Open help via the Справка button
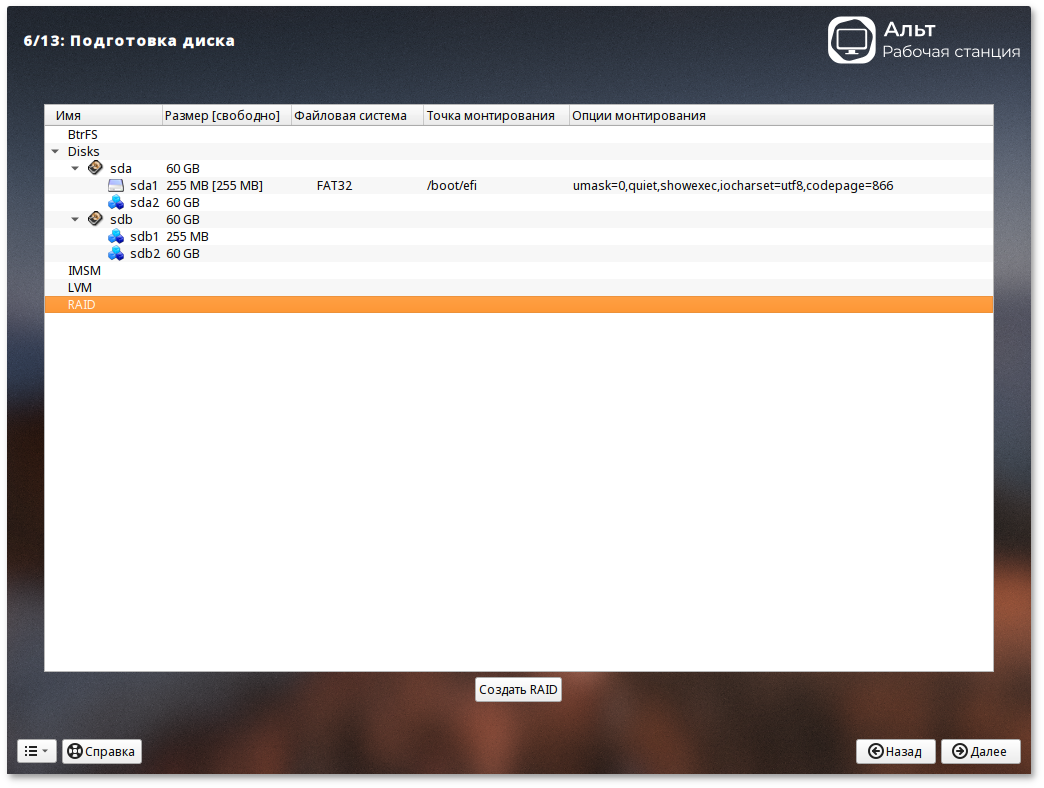The height and width of the screenshot is (788, 1044). click(102, 751)
